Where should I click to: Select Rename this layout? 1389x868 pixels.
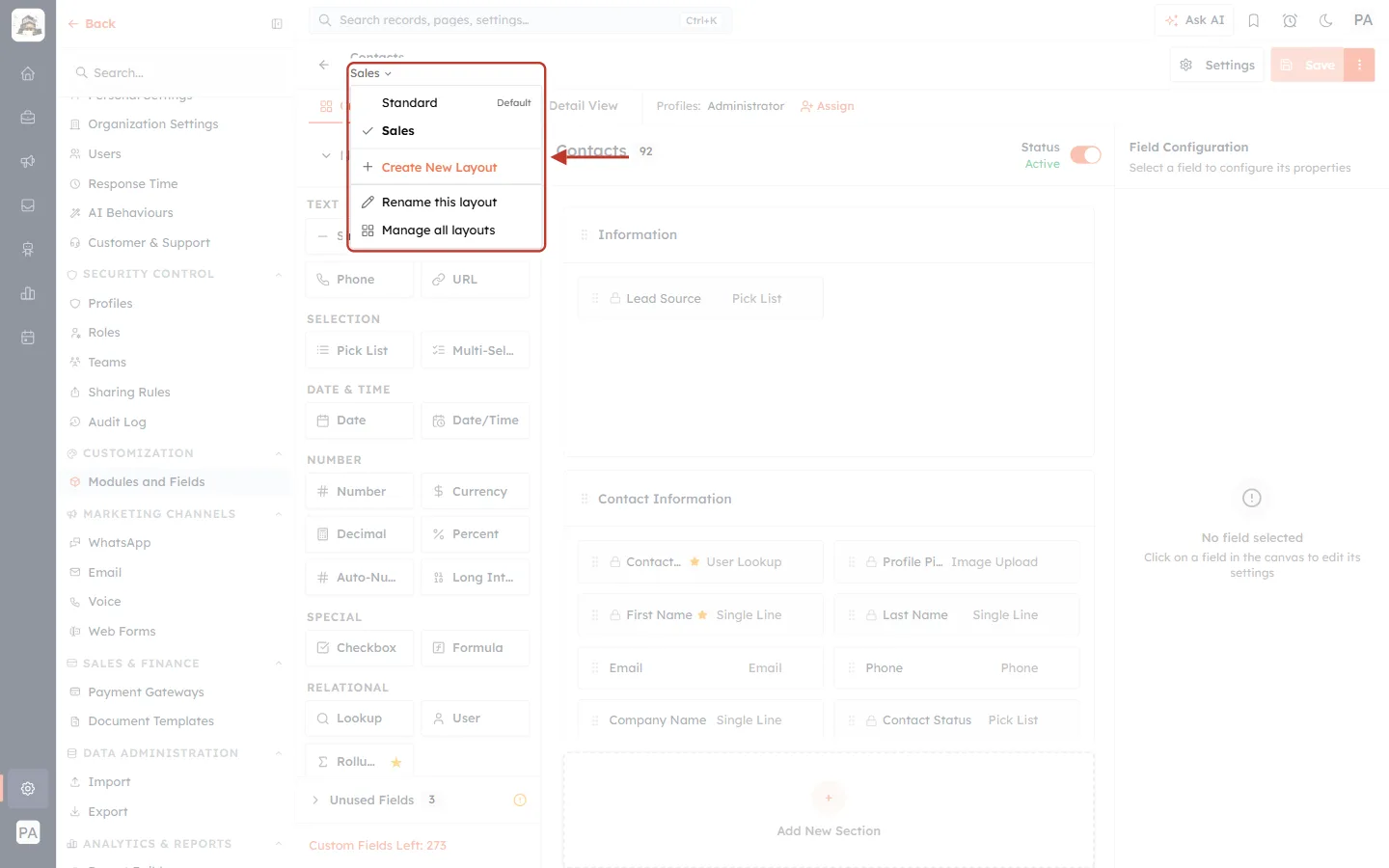tap(447, 203)
